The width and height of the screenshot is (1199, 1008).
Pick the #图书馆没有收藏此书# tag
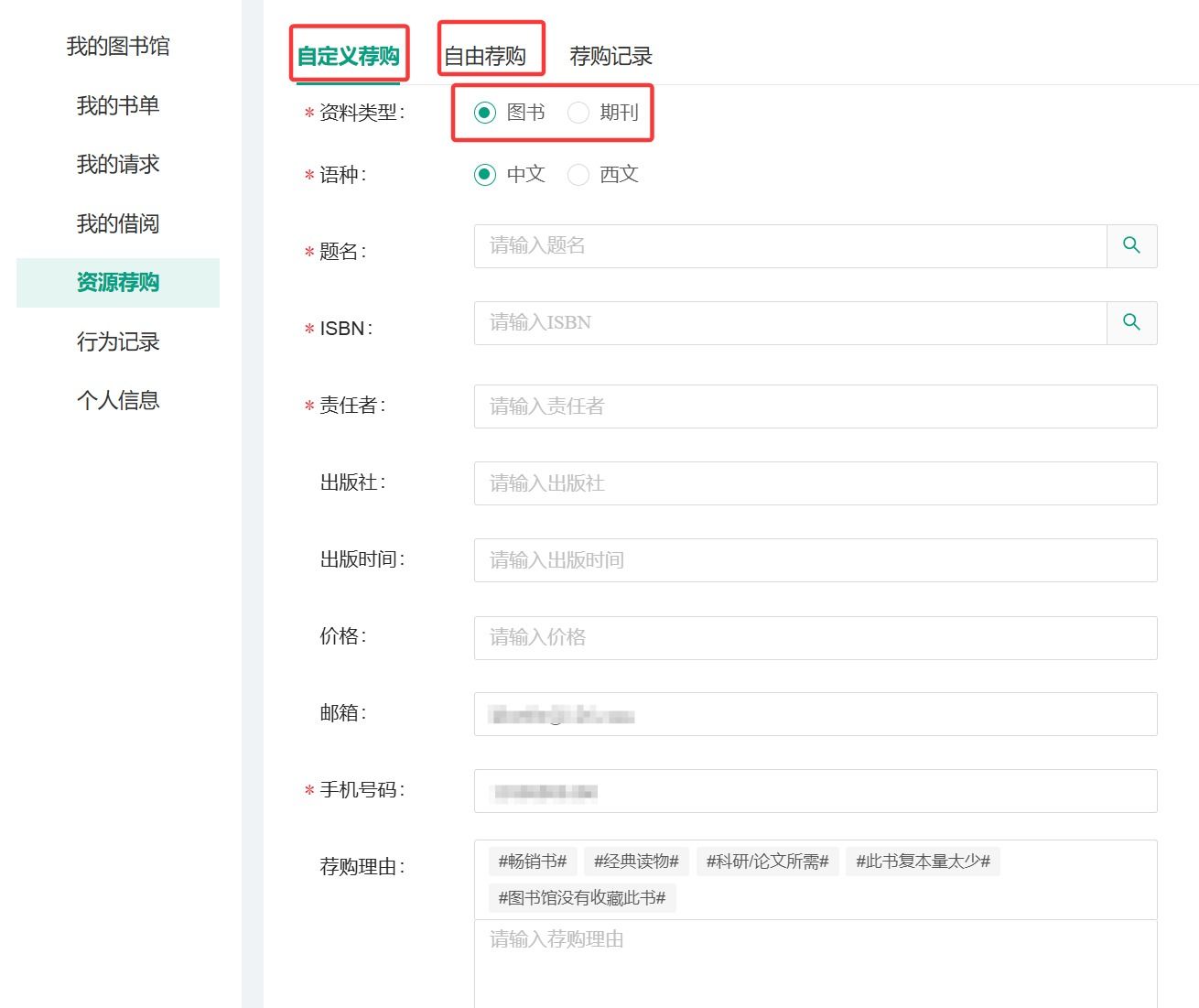point(581,898)
